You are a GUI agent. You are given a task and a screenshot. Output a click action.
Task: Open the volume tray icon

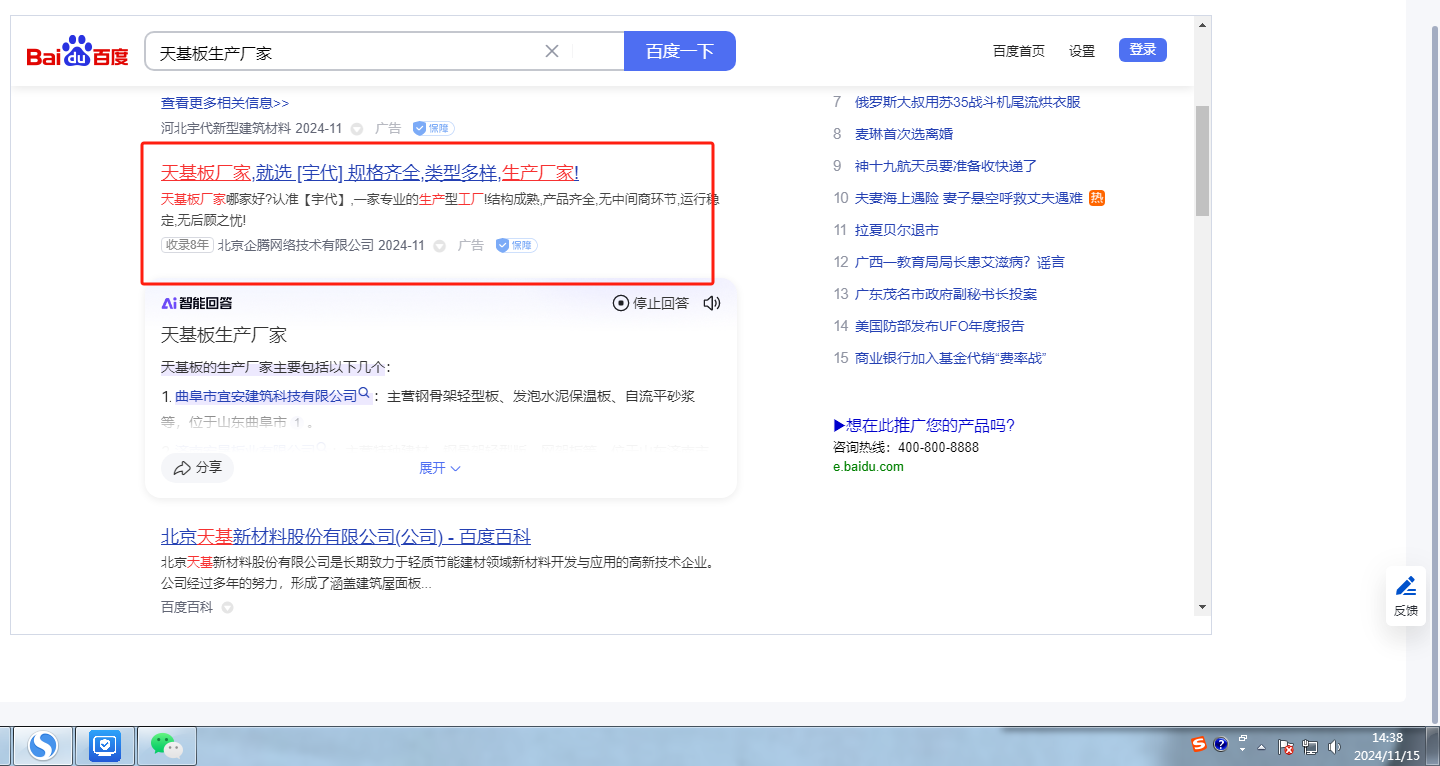[x=1334, y=746]
